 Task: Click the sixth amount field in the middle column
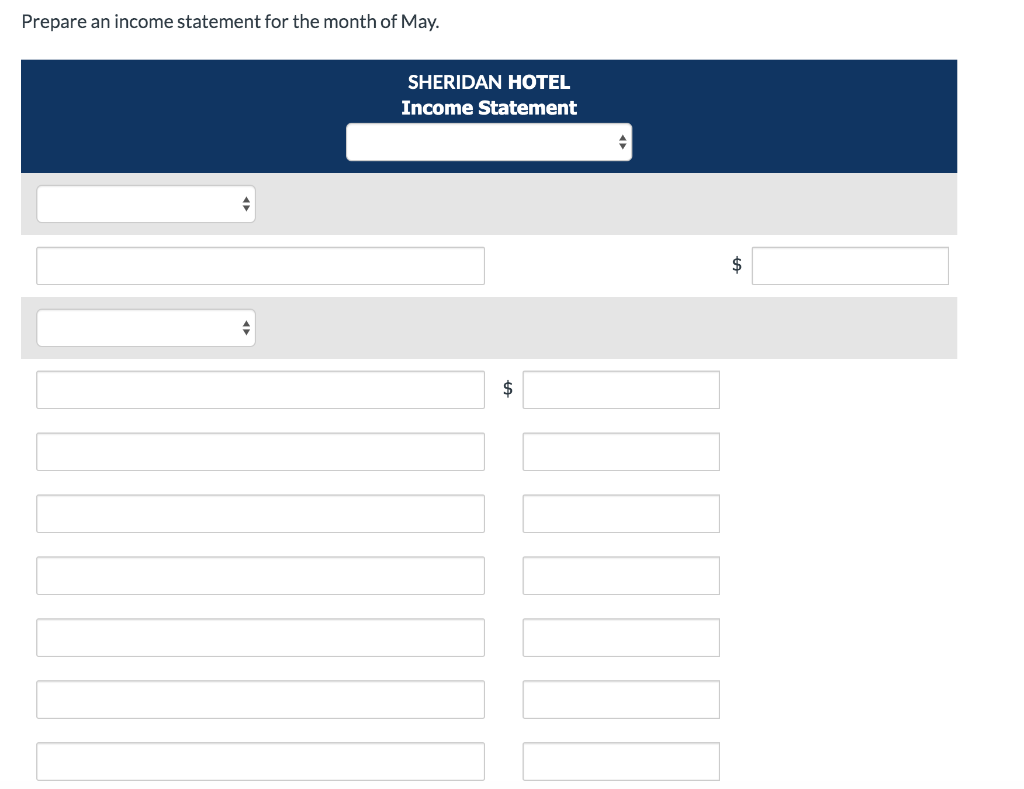pos(621,700)
